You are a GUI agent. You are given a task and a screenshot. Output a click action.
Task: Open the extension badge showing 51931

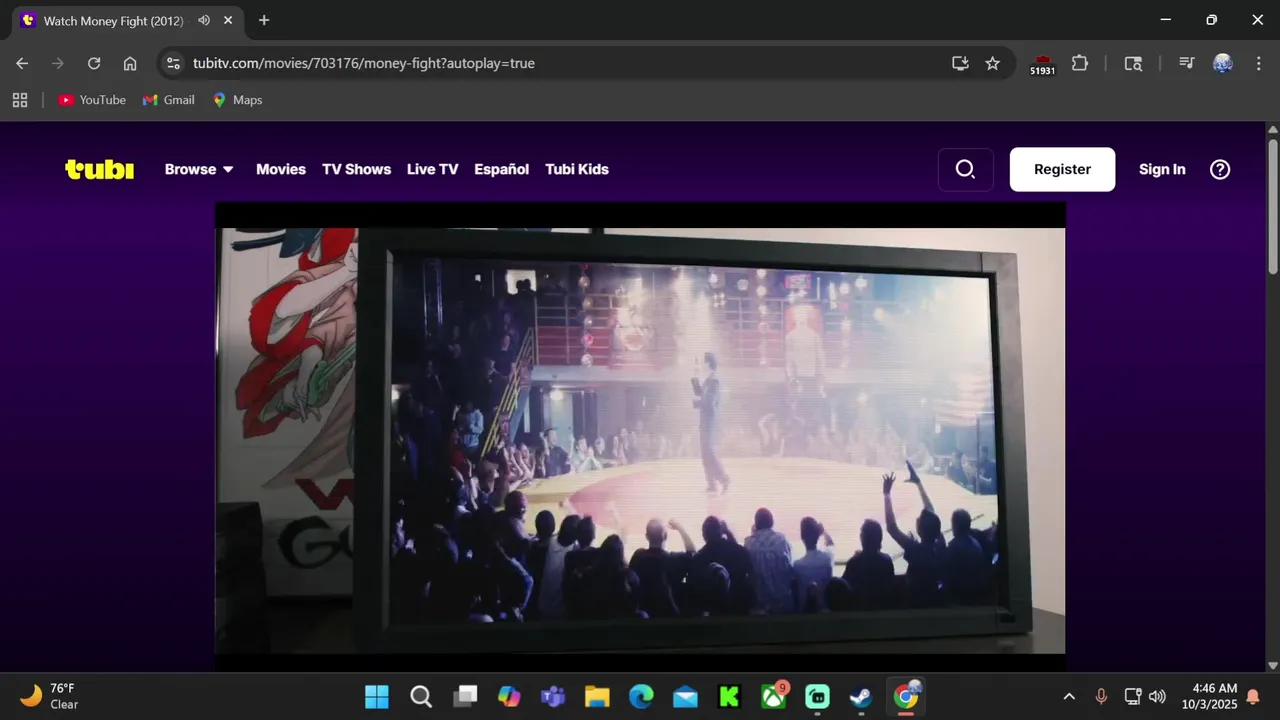coord(1043,64)
